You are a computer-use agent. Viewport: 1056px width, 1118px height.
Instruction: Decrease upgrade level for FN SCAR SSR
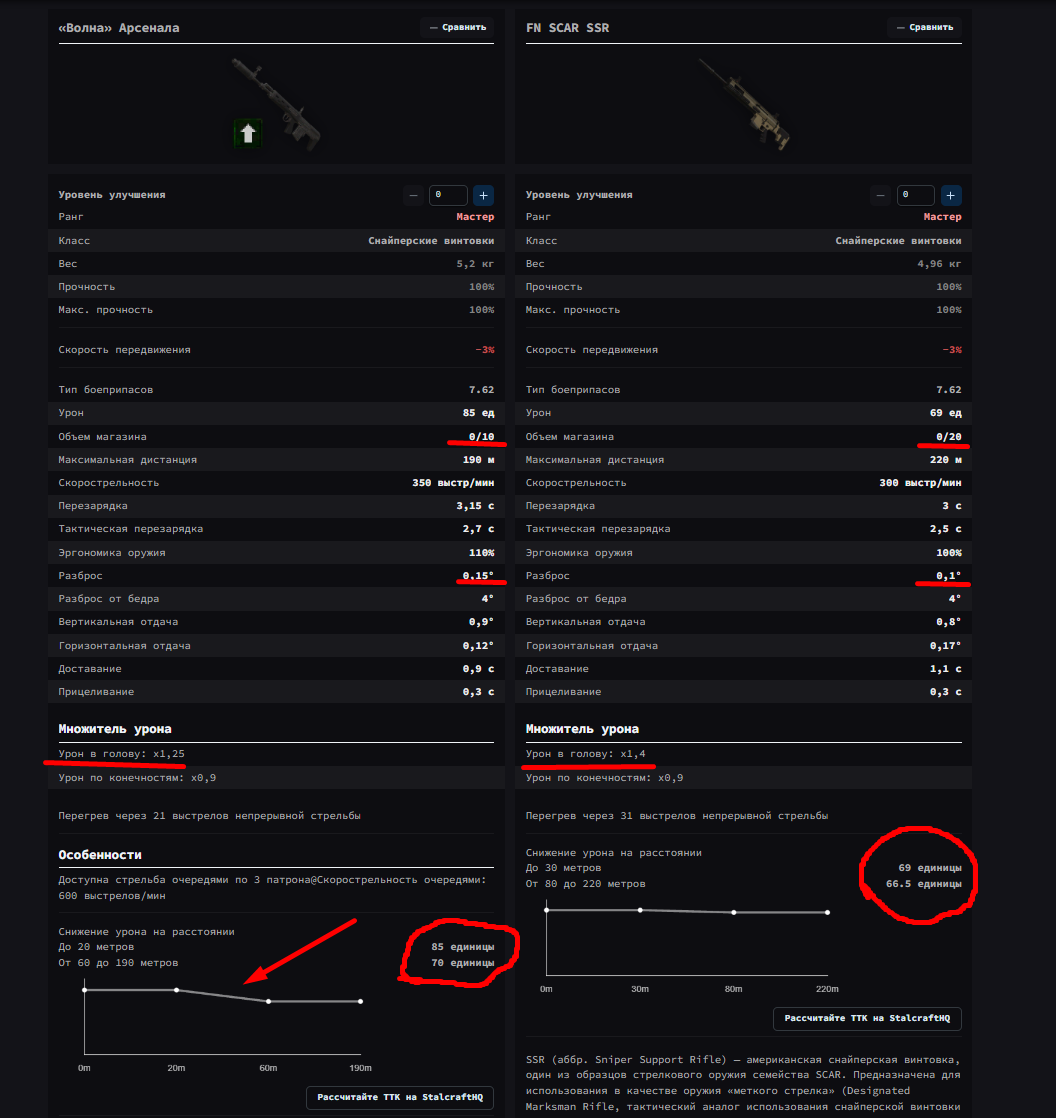(880, 195)
